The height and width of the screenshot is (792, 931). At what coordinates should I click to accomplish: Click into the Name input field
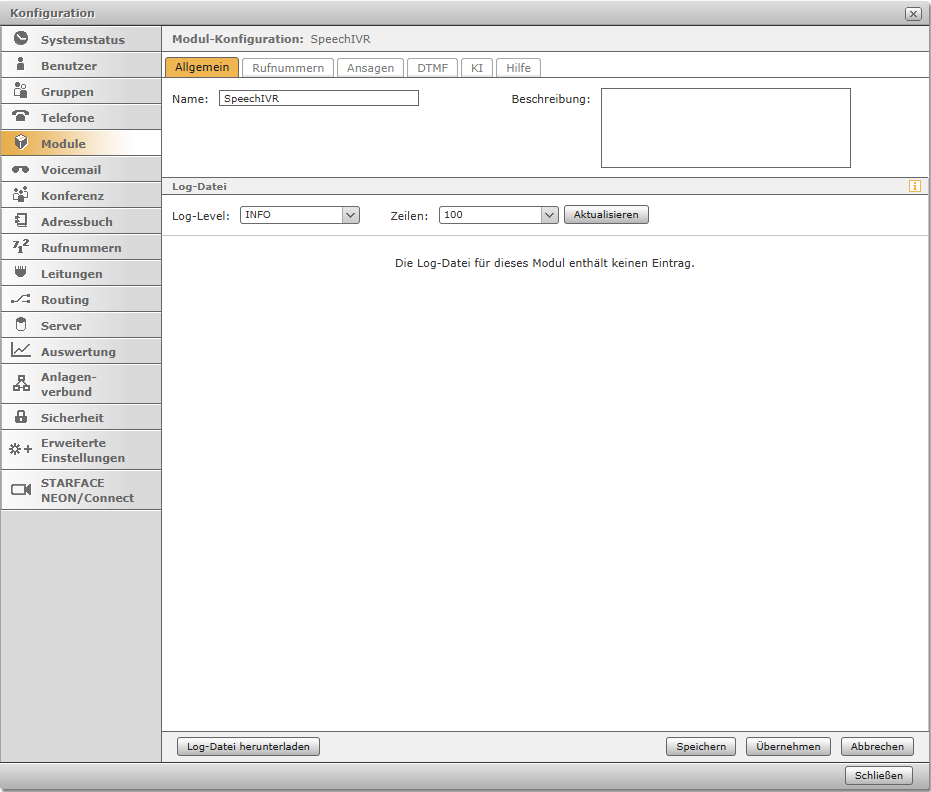[318, 98]
